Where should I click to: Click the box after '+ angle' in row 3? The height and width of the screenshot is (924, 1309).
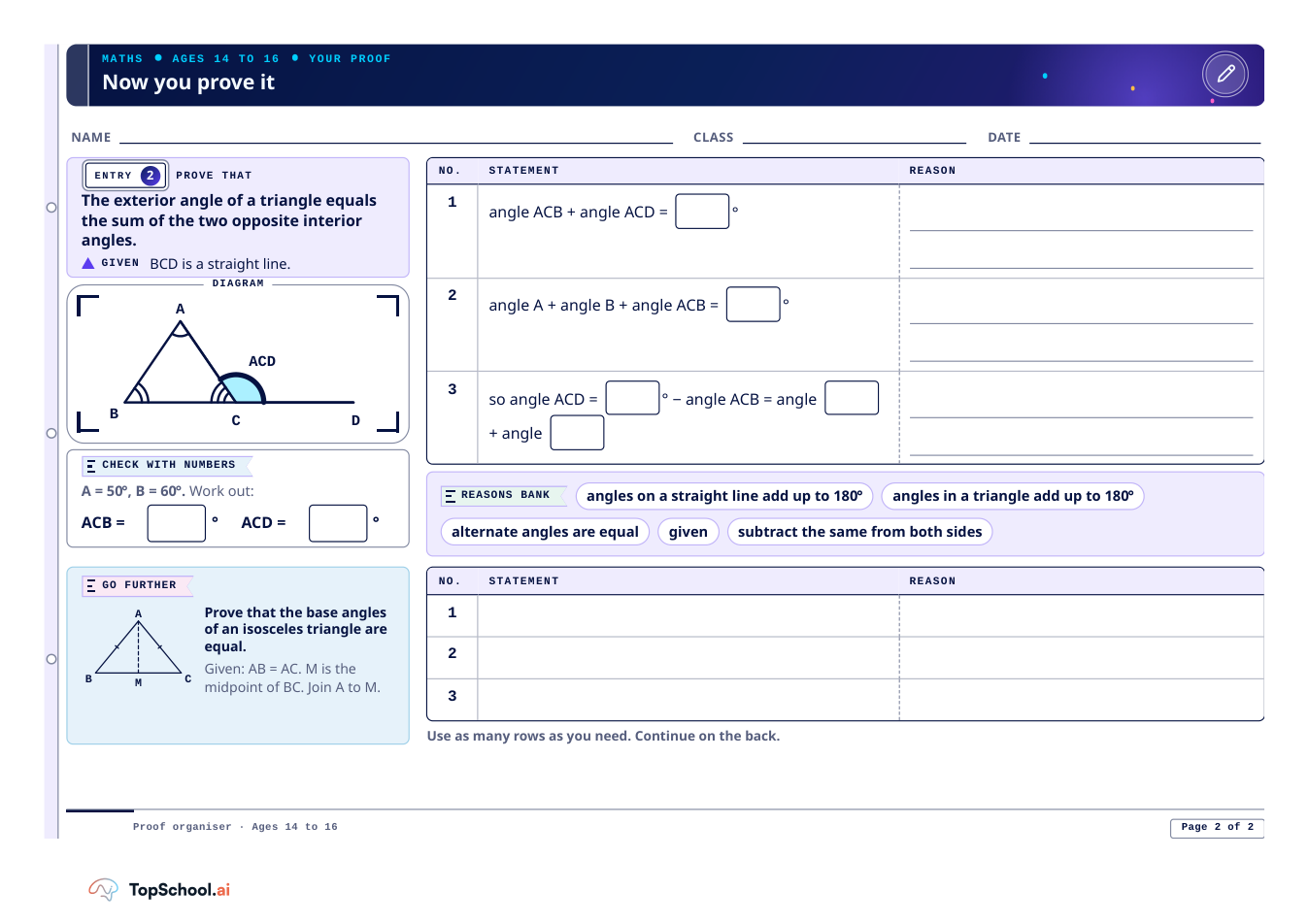577,433
